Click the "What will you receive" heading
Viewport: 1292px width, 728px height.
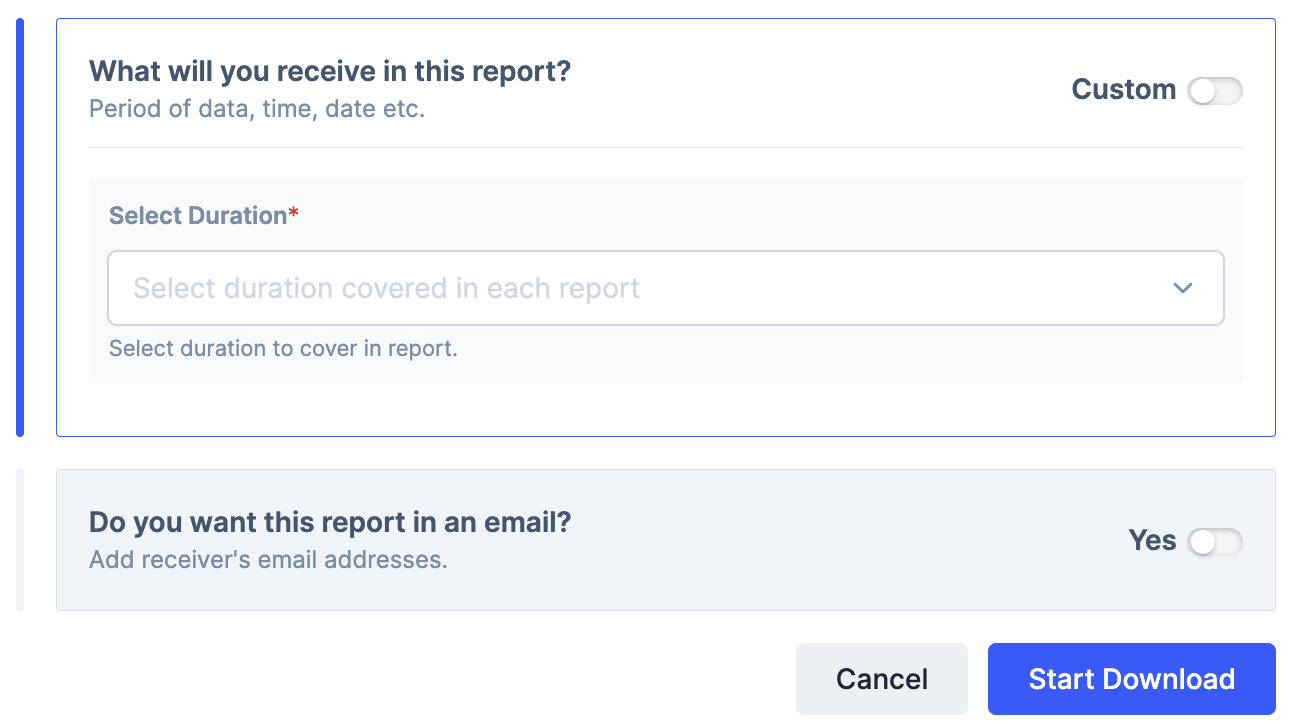pyautogui.click(x=329, y=72)
